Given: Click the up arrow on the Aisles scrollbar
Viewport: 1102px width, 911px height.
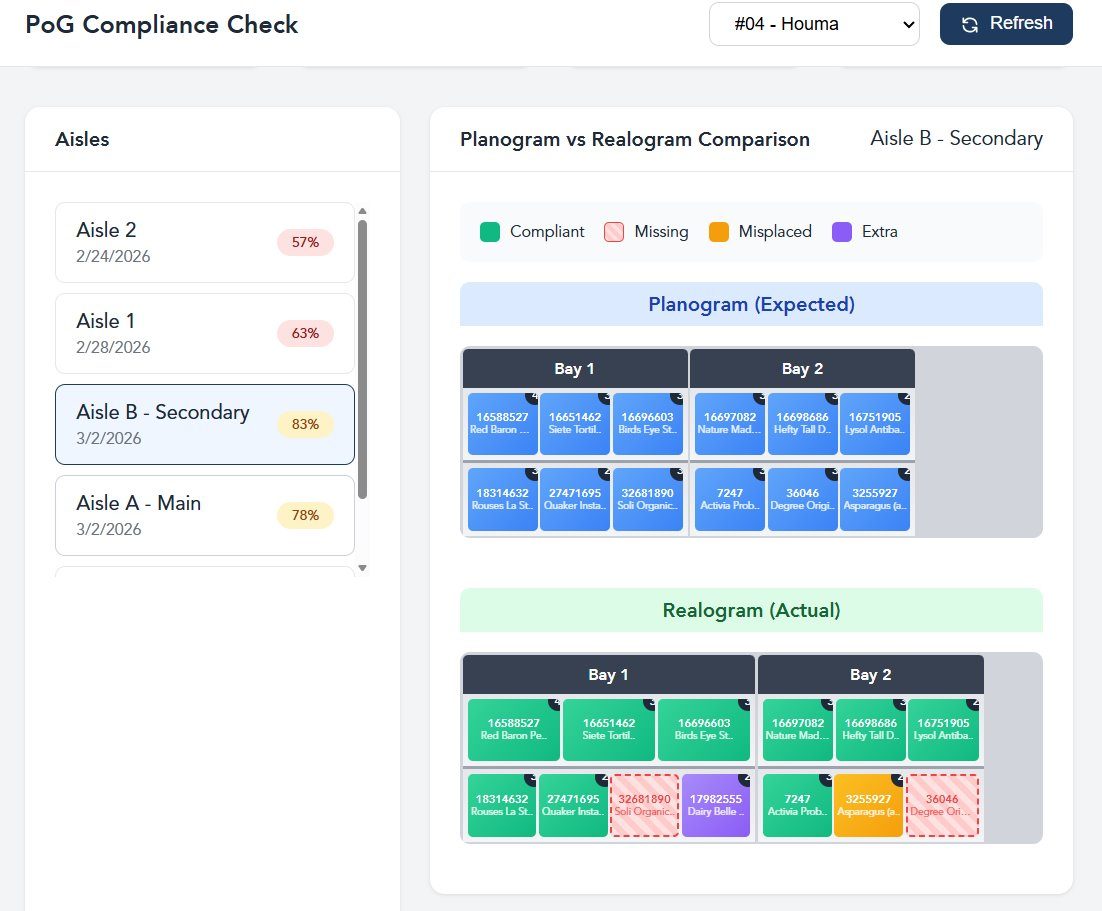Looking at the screenshot, I should point(363,211).
